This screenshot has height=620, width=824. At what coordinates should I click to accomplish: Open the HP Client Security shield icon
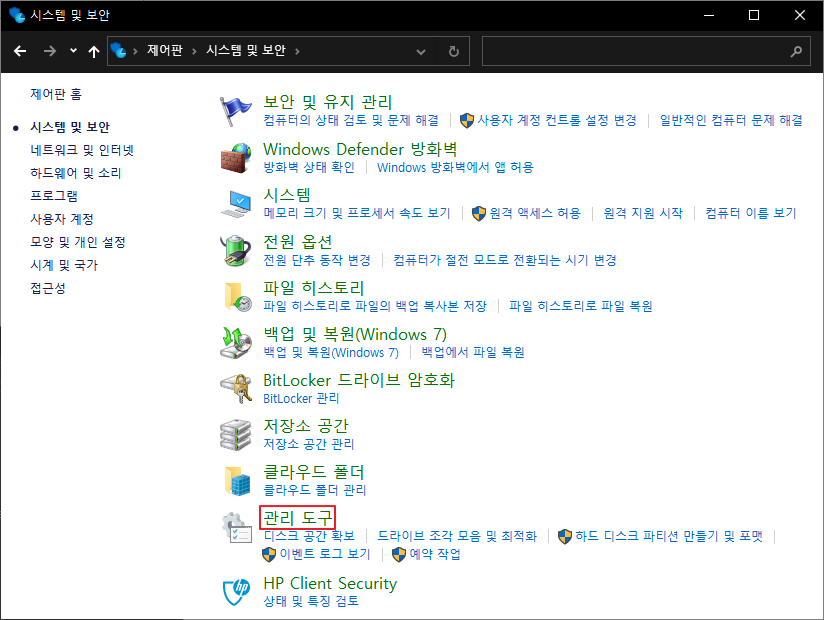236,592
